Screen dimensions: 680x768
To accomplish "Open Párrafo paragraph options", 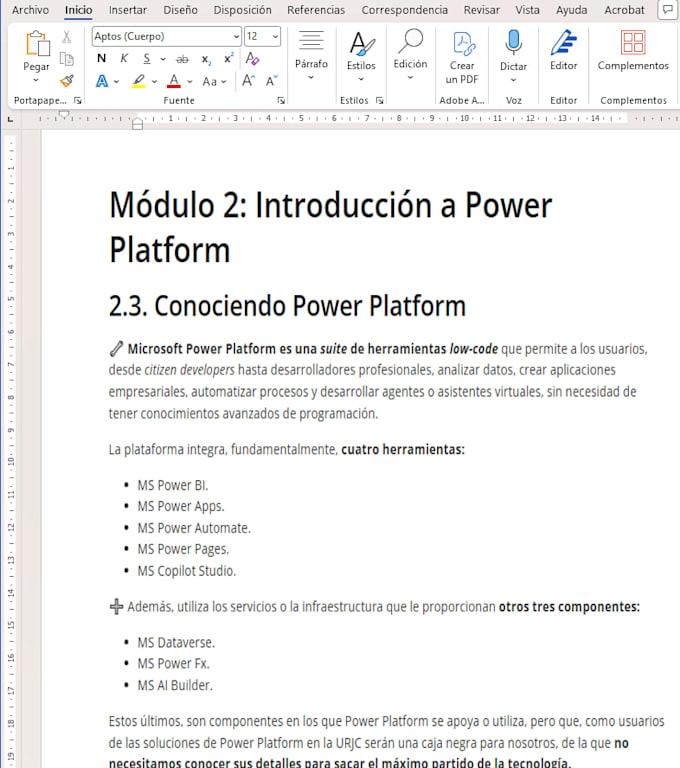I will [x=311, y=54].
